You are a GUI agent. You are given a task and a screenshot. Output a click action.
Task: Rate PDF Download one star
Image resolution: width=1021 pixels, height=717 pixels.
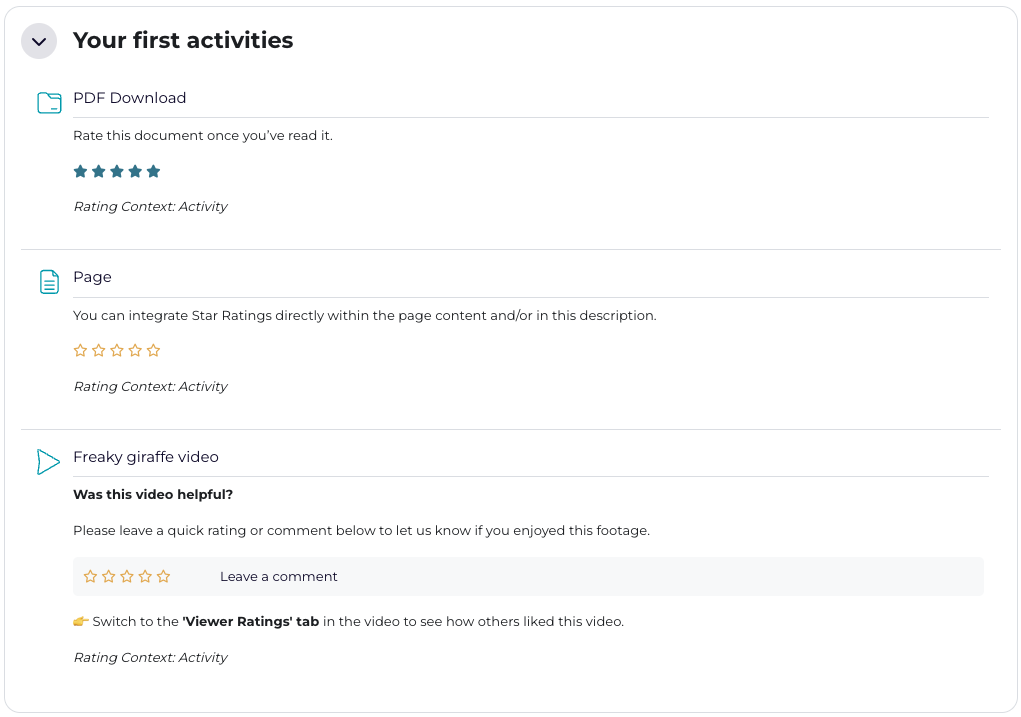(x=81, y=171)
